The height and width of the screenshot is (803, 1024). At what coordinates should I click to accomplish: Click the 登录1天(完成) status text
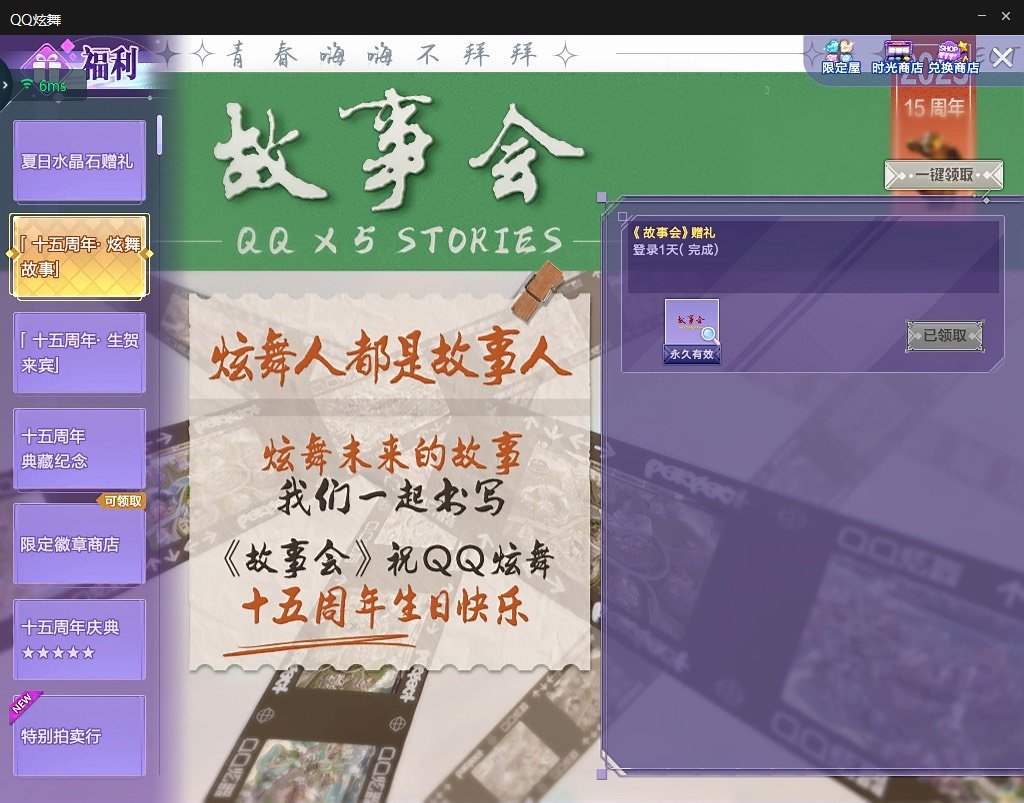point(675,249)
